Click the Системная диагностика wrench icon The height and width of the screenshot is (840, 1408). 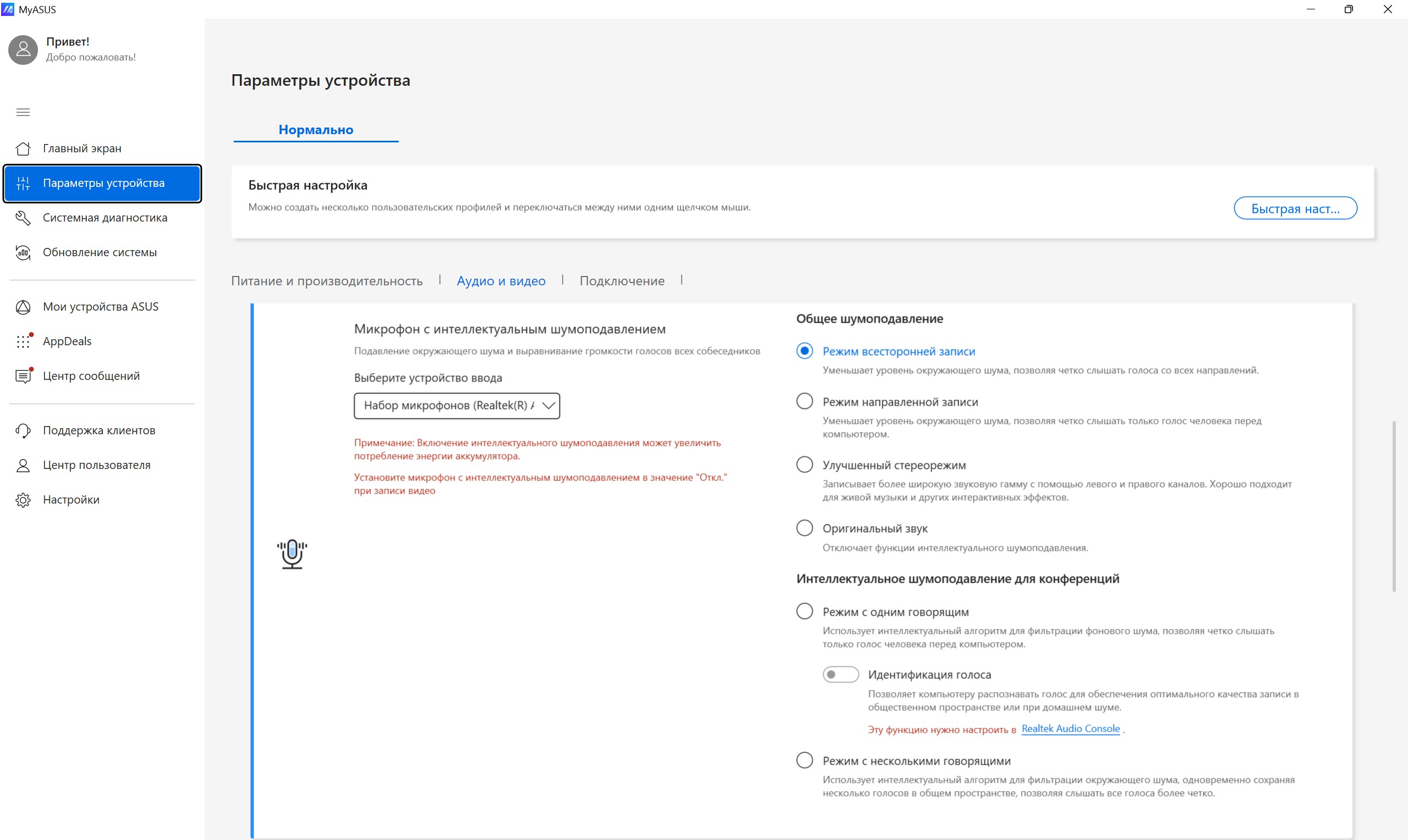[x=23, y=218]
